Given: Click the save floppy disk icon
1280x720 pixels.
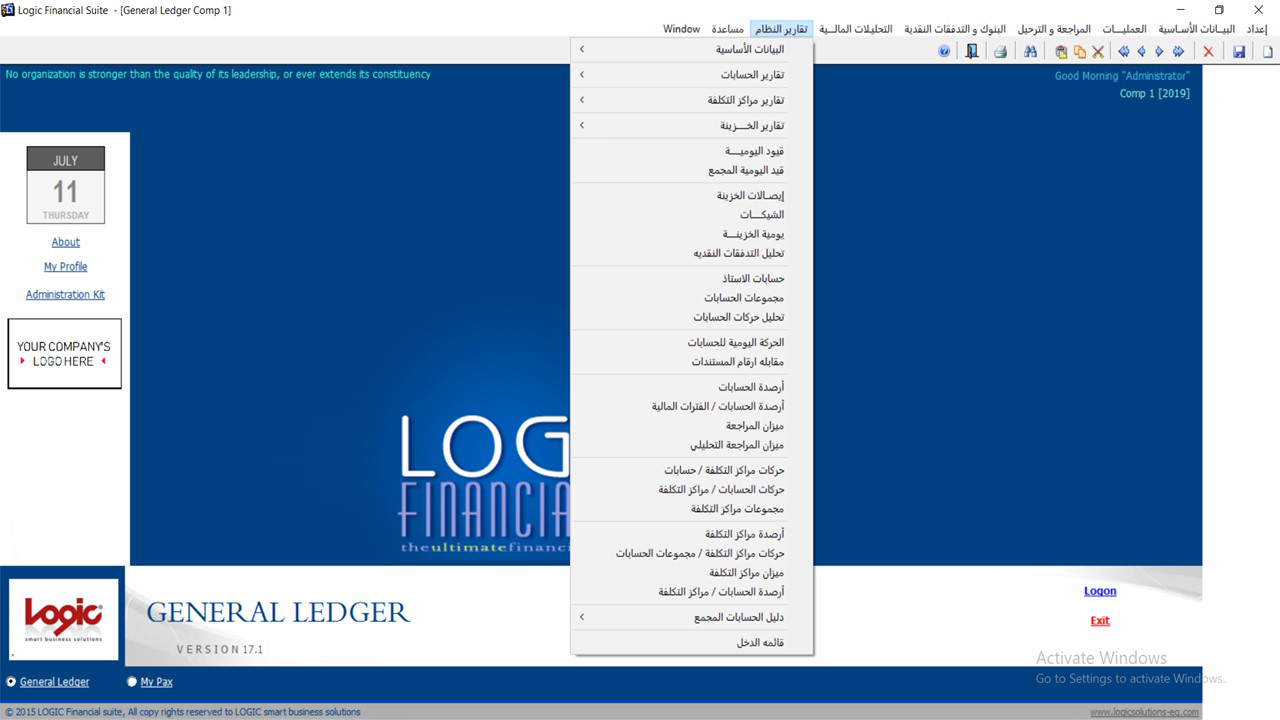Looking at the screenshot, I should point(1239,52).
